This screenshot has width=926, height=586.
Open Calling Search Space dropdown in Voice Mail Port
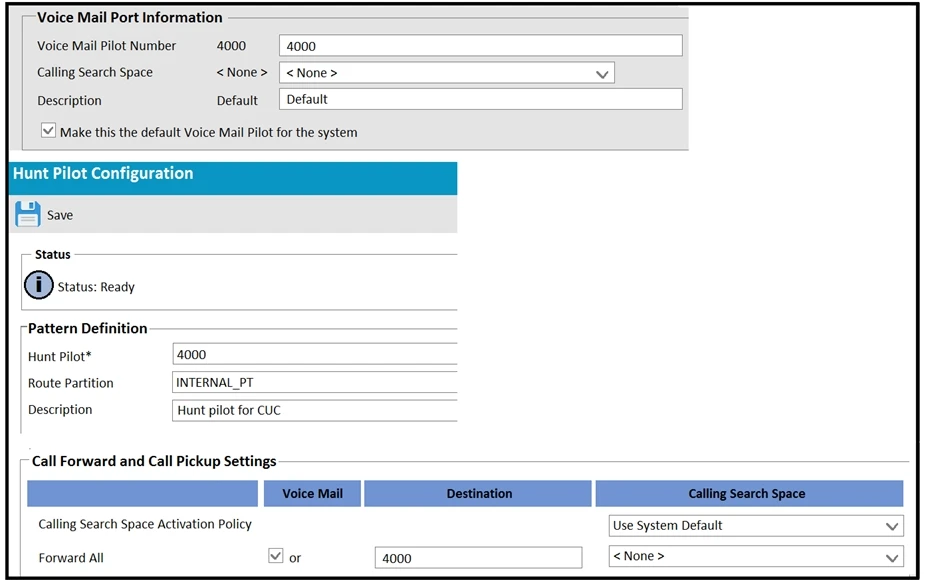(x=446, y=73)
